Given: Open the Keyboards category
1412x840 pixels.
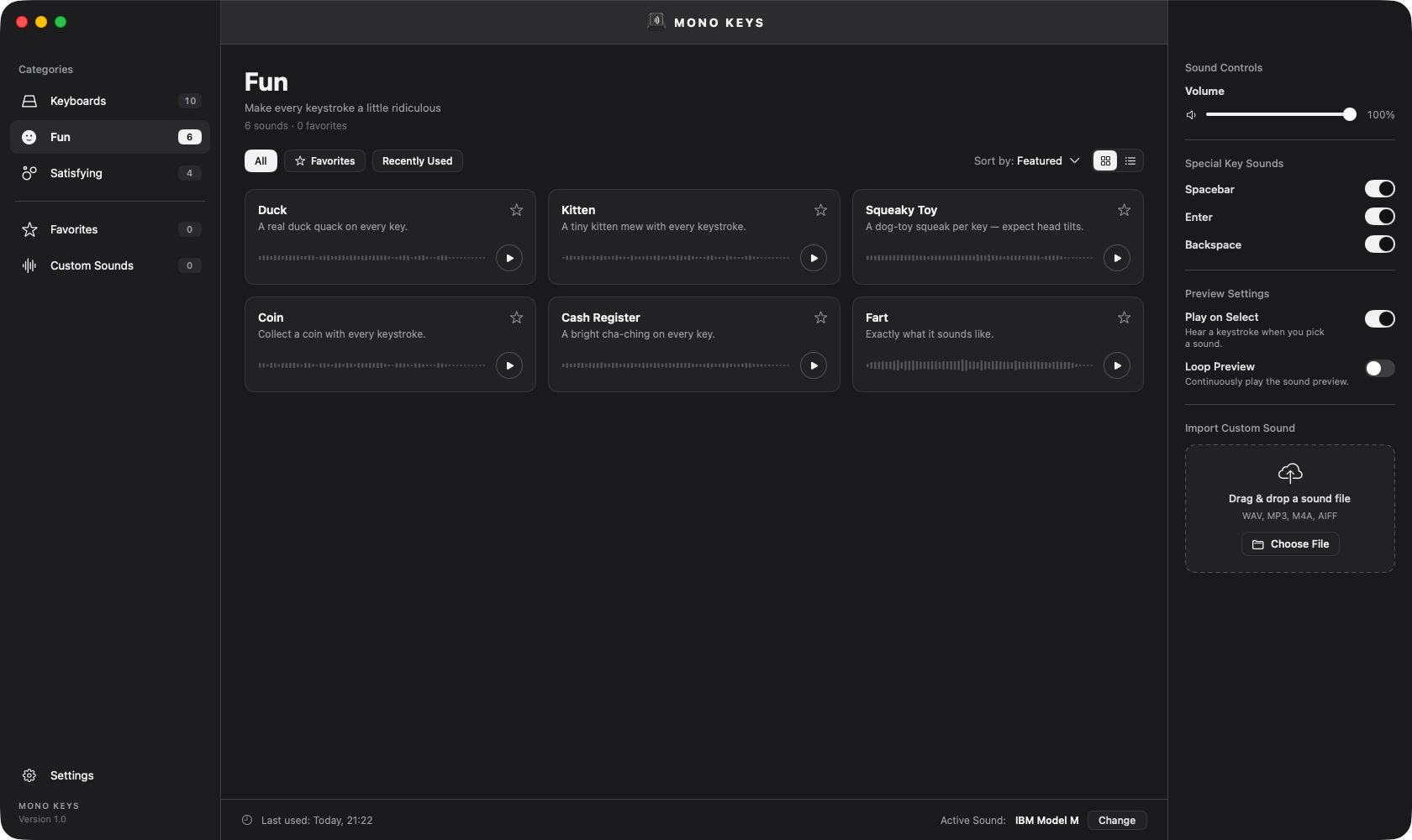Looking at the screenshot, I should (110, 101).
